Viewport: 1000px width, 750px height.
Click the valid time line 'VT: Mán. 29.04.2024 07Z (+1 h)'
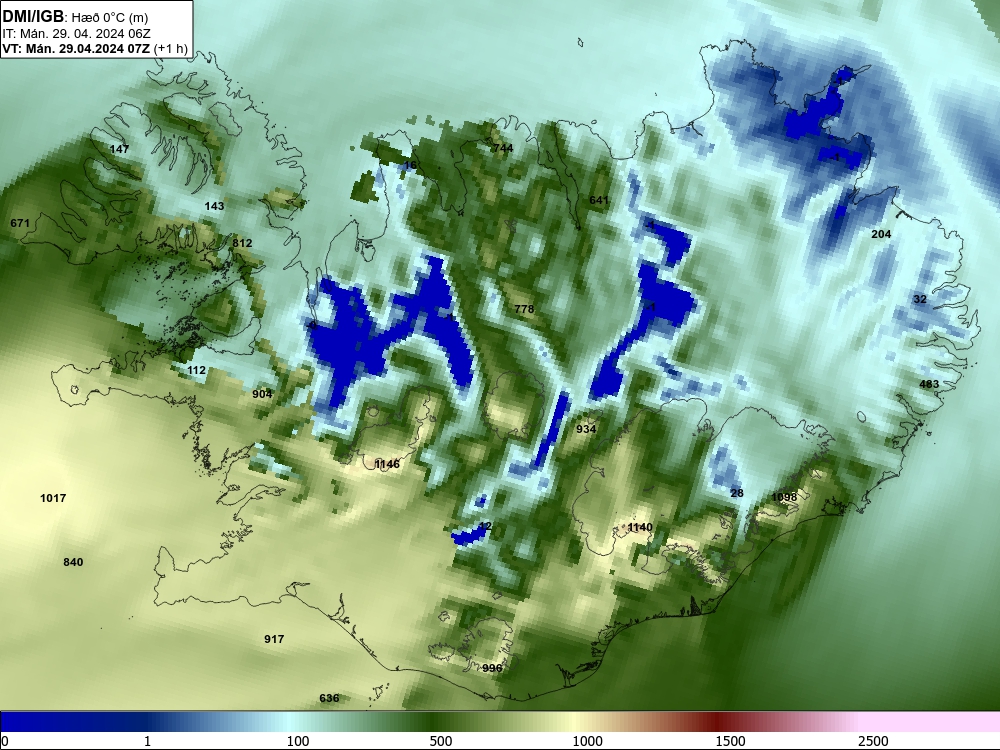pos(95,49)
